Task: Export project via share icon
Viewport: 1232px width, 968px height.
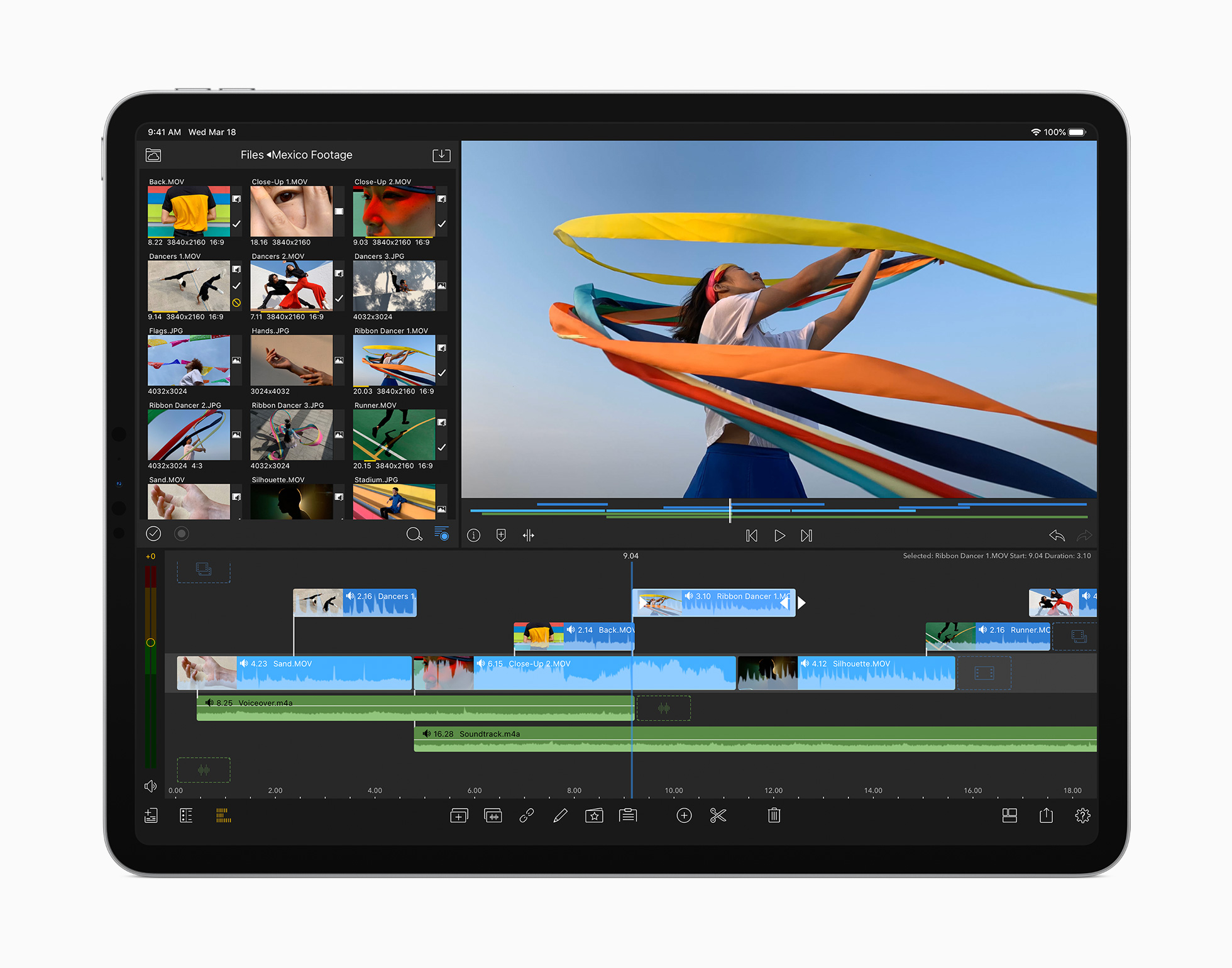Action: pos(1046,815)
